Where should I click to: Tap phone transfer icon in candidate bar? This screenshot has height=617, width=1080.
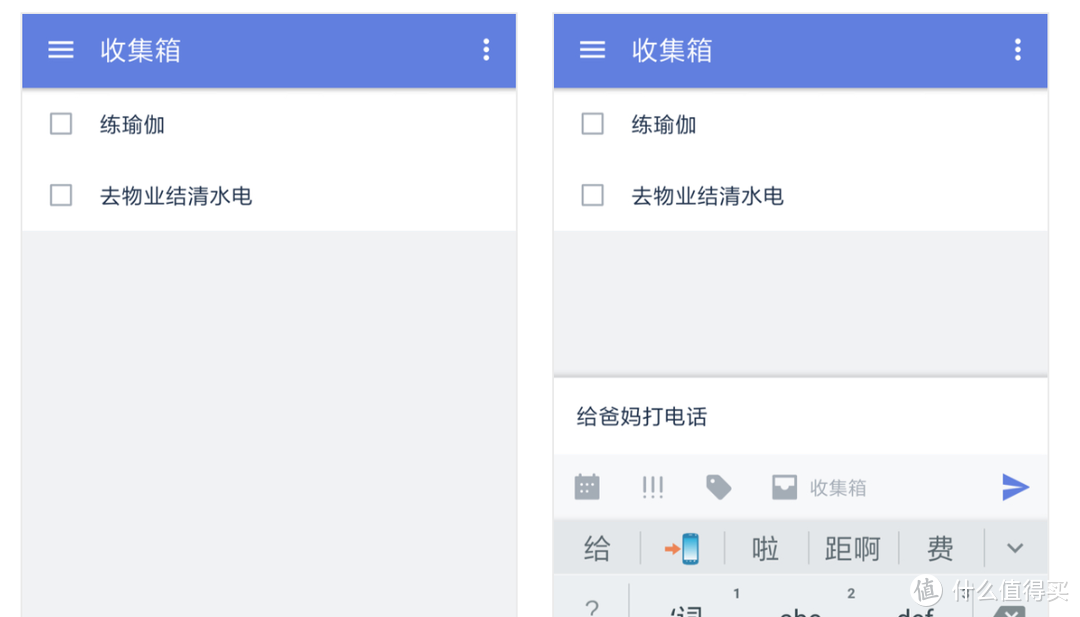682,548
